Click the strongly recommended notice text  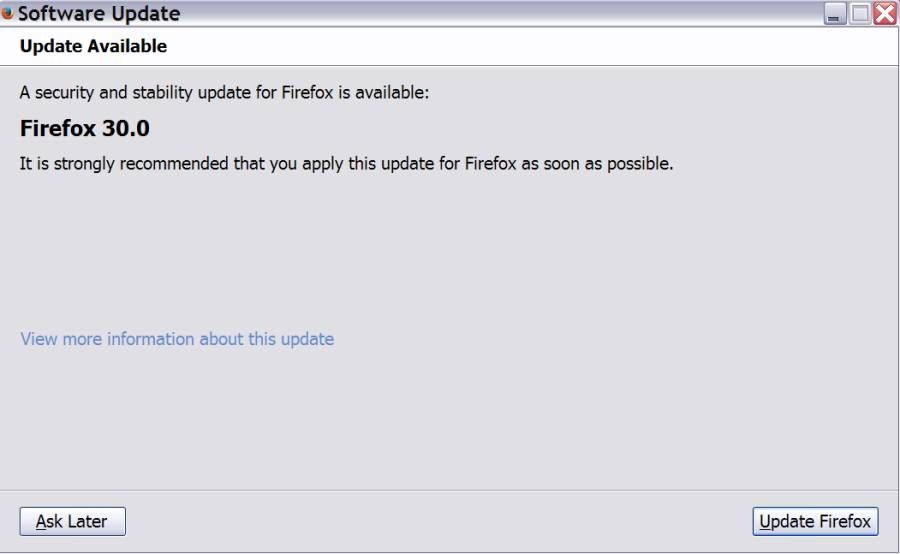click(x=346, y=164)
